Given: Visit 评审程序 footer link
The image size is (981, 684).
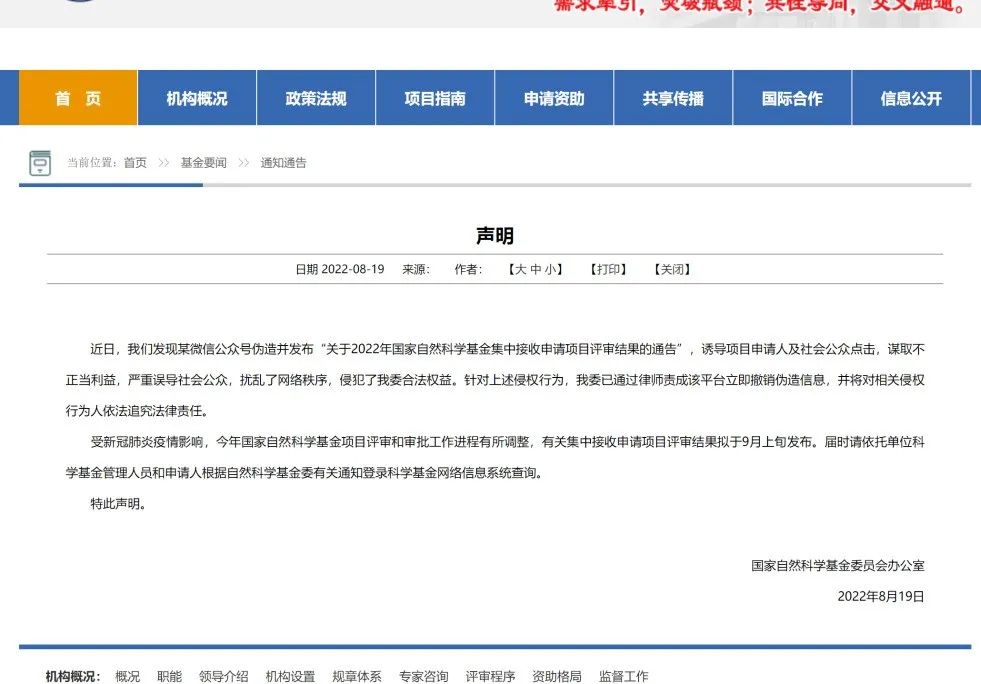Looking at the screenshot, I should click(490, 677).
